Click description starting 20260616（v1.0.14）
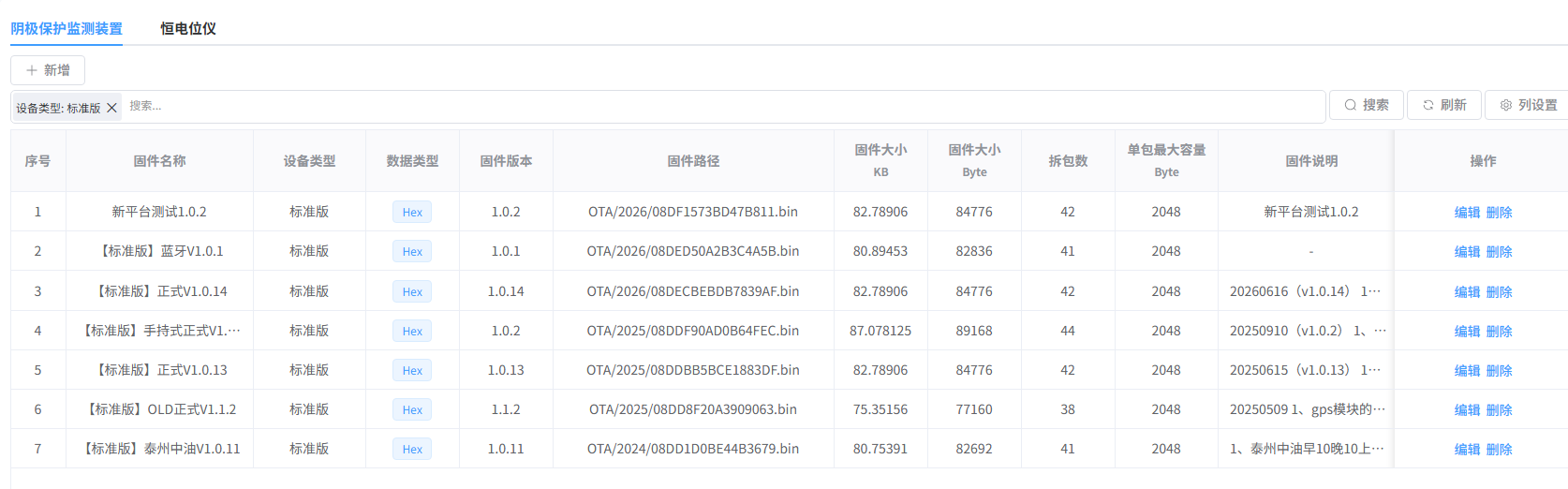1568x489 pixels. 1306,291
